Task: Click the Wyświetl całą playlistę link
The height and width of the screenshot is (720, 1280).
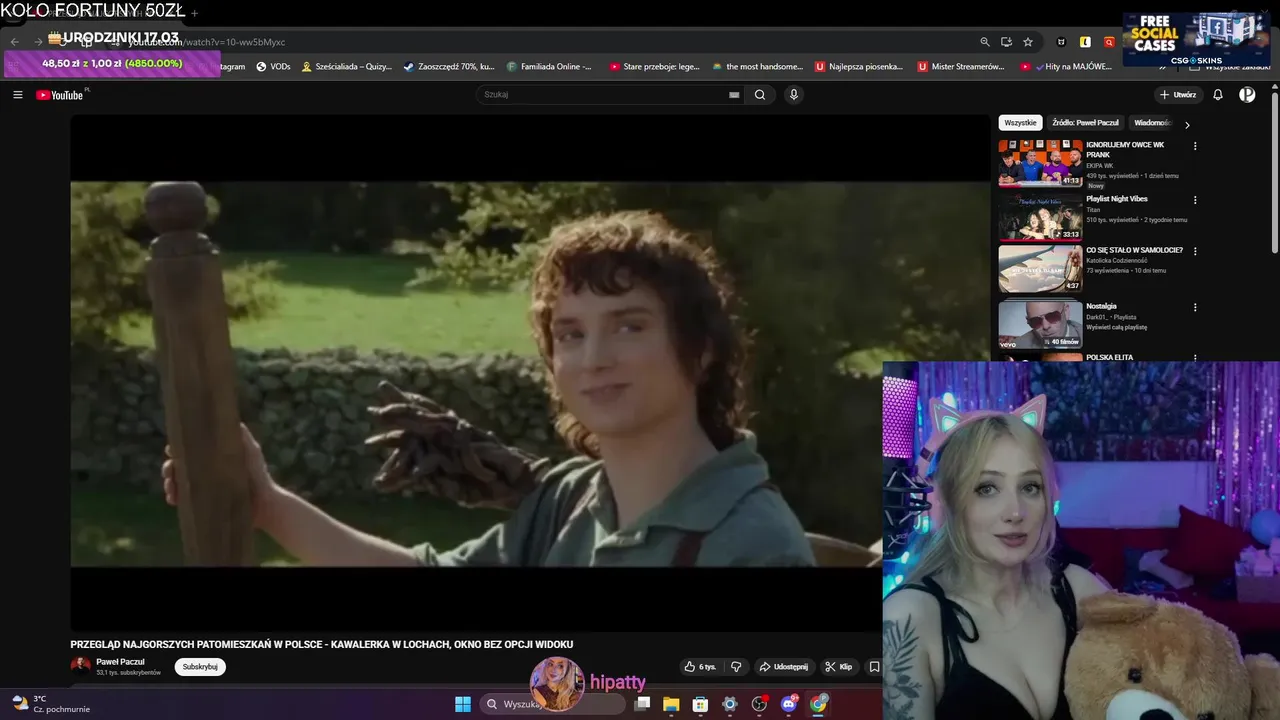Action: pyautogui.click(x=1116, y=327)
